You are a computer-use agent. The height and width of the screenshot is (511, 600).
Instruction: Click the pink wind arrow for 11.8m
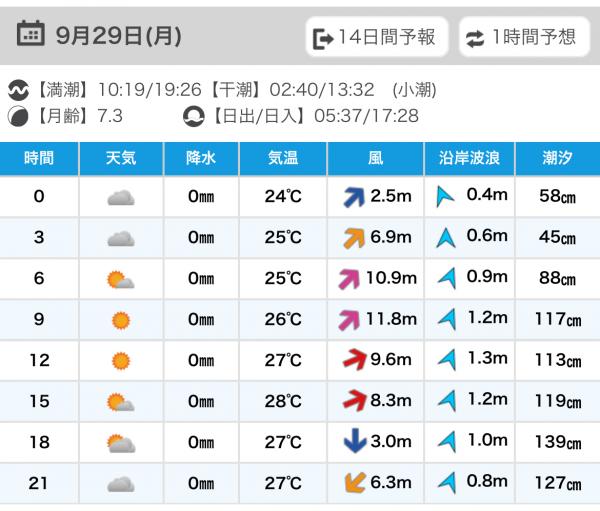click(350, 320)
